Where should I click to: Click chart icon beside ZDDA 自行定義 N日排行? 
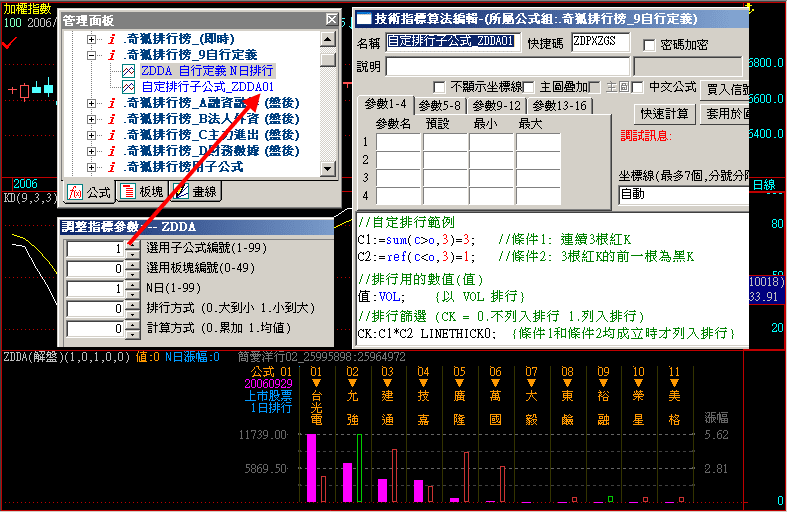coord(128,71)
